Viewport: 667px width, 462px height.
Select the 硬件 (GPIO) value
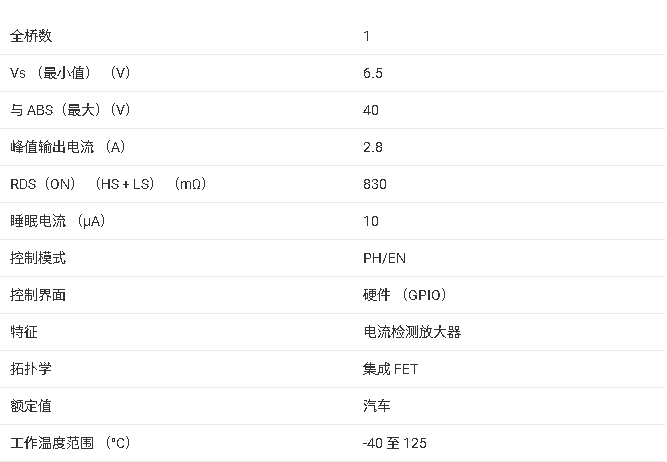(x=405, y=295)
